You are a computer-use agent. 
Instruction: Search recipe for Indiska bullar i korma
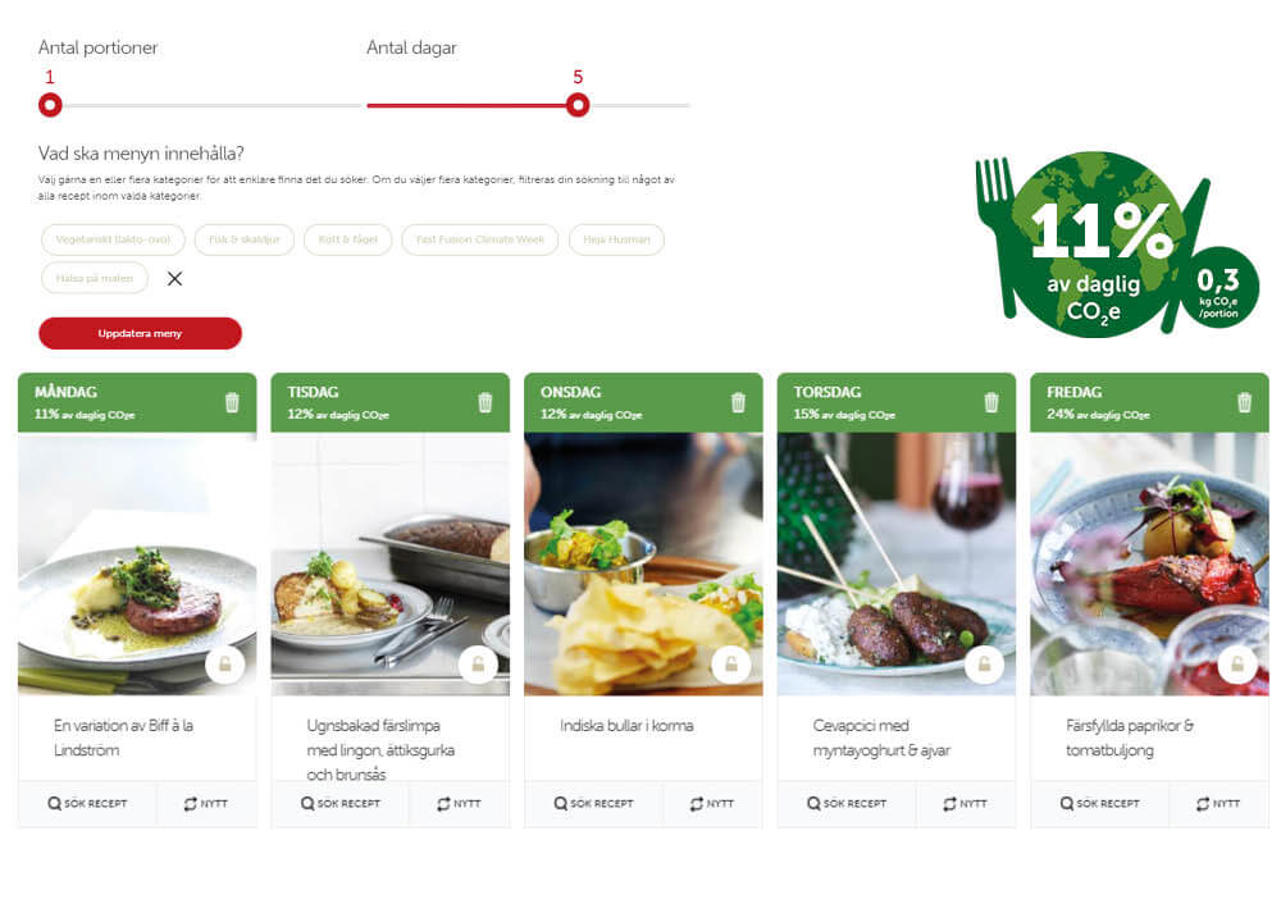click(594, 803)
